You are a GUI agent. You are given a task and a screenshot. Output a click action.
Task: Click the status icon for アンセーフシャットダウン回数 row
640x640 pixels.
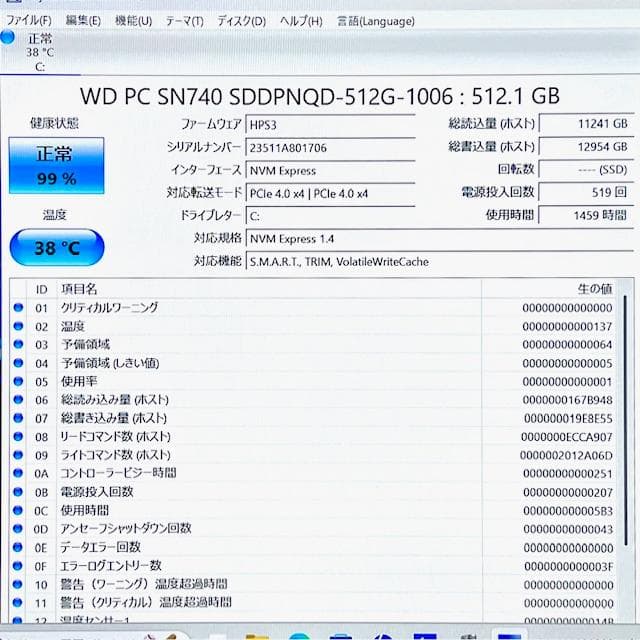click(x=18, y=529)
